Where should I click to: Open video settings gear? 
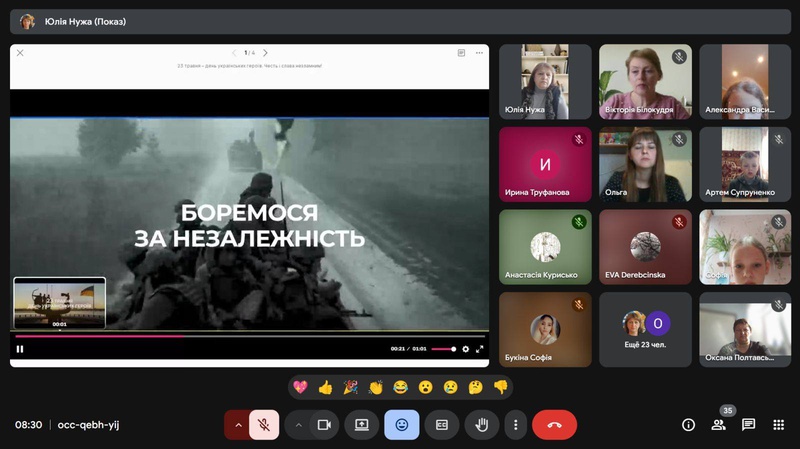coord(465,349)
